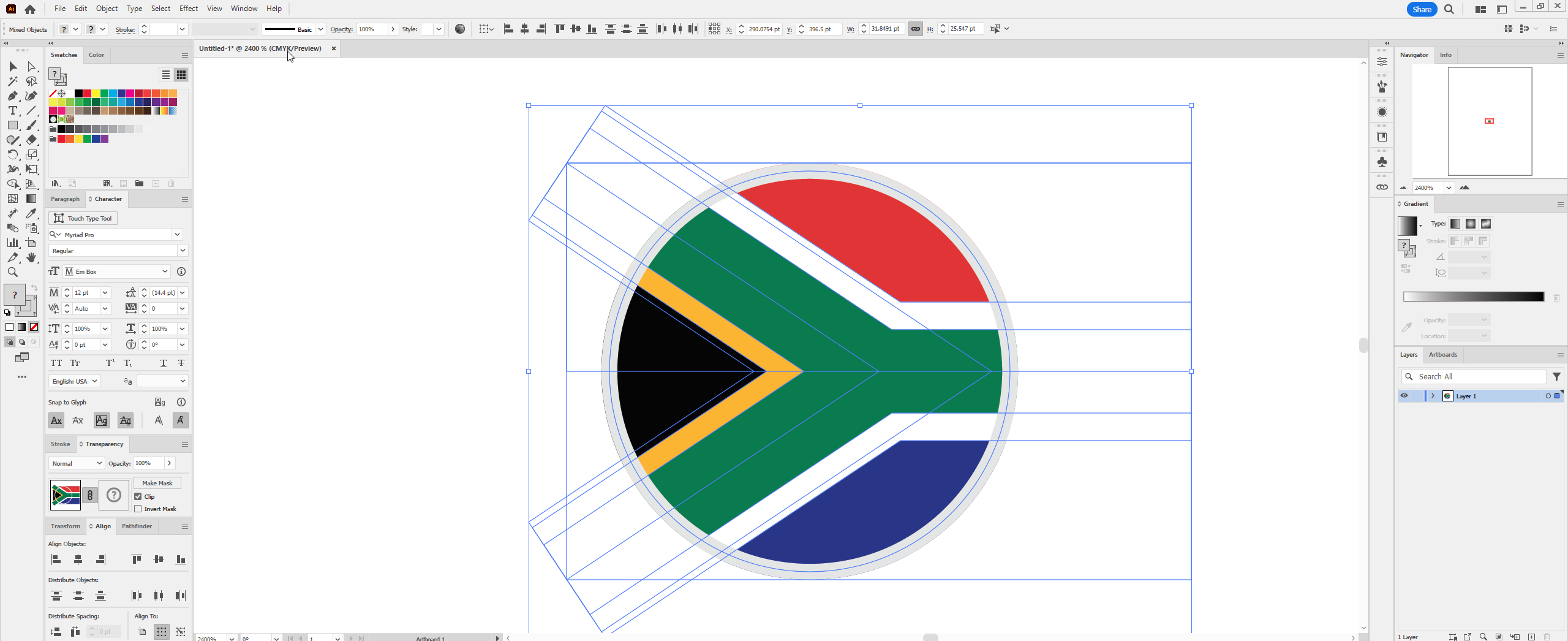This screenshot has width=1568, height=641.
Task: Select the Gradient tool in toolbar
Action: 31,199
